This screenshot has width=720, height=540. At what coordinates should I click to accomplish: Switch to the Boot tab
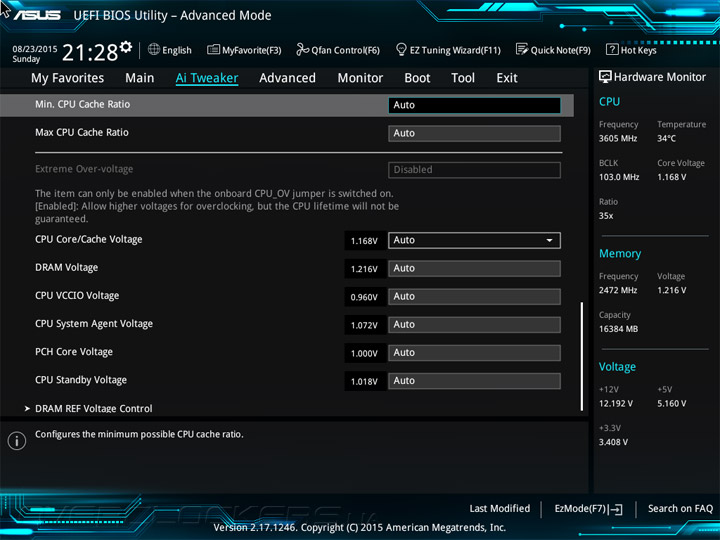click(x=417, y=78)
